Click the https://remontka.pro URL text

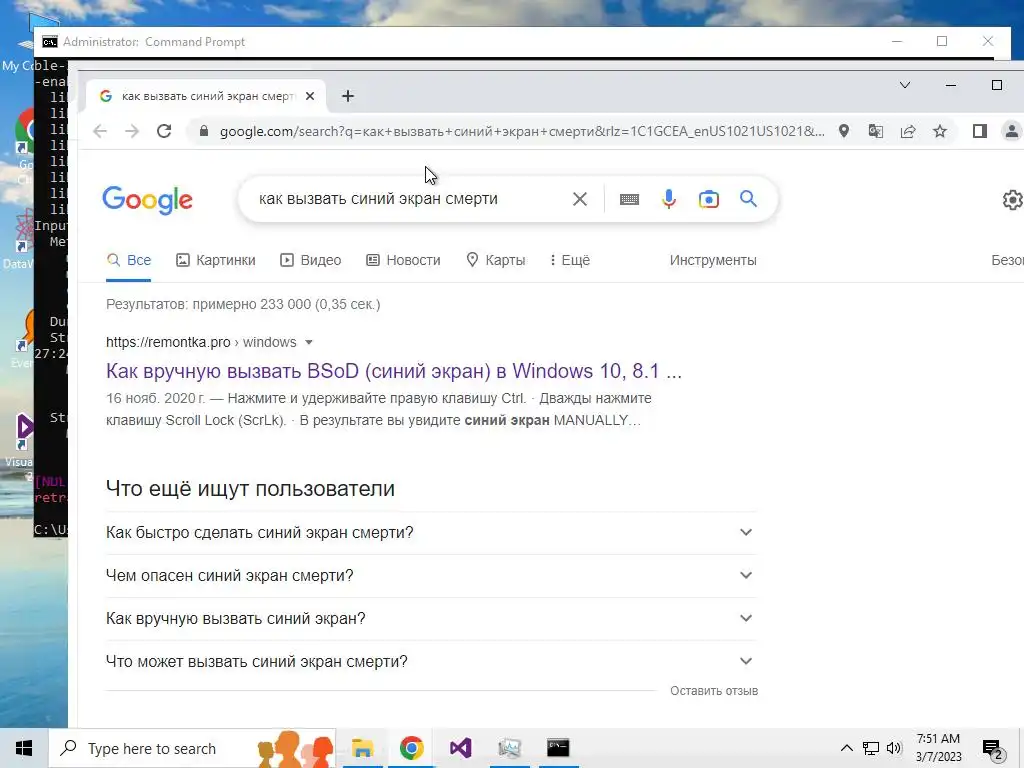pos(168,342)
